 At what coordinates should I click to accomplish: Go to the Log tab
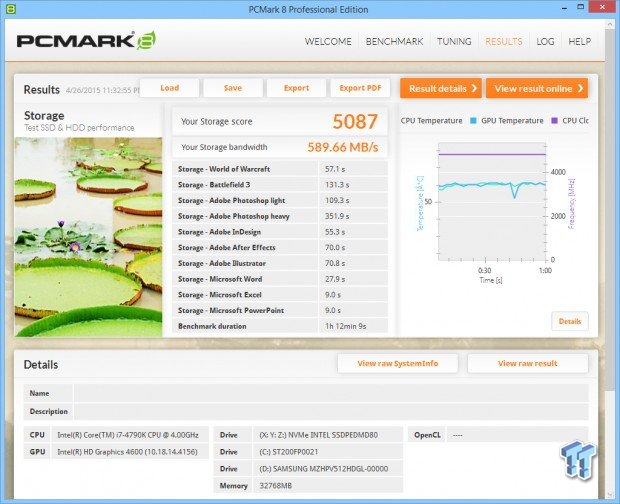coord(545,42)
